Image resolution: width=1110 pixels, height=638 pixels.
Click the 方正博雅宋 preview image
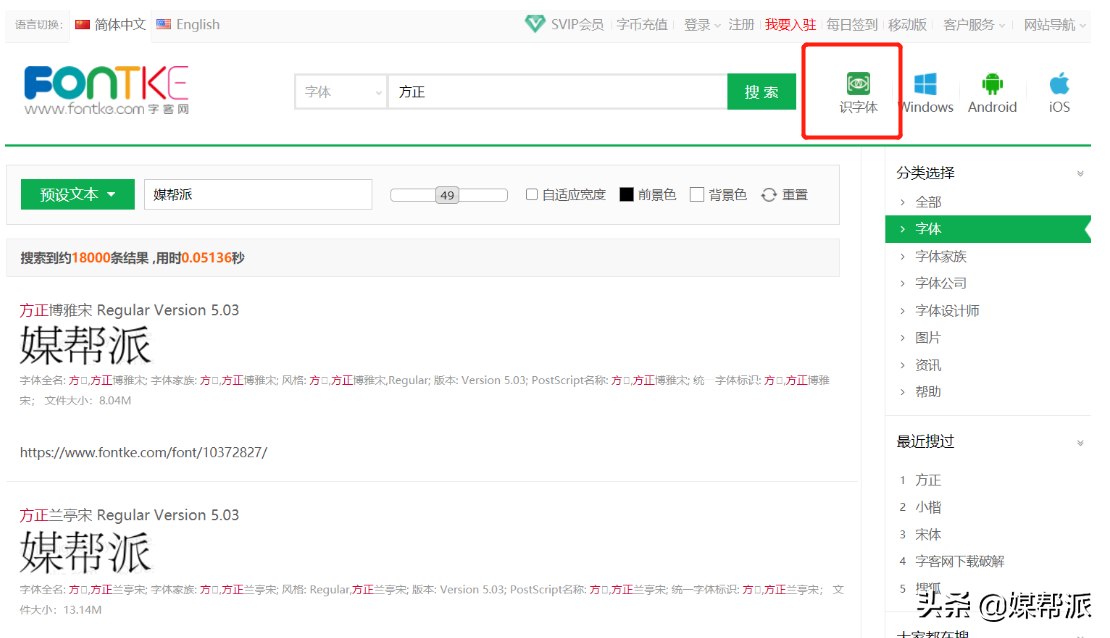point(85,346)
